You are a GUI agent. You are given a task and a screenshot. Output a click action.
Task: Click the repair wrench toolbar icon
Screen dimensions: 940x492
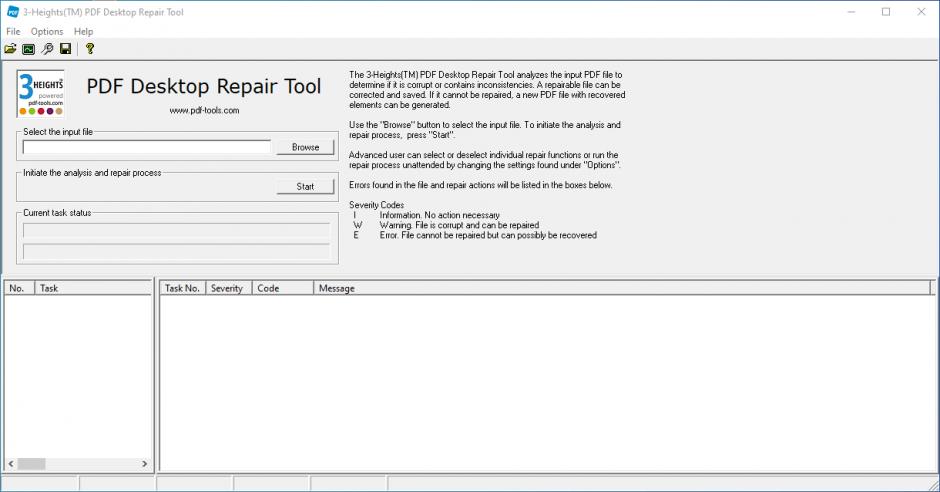pos(47,49)
